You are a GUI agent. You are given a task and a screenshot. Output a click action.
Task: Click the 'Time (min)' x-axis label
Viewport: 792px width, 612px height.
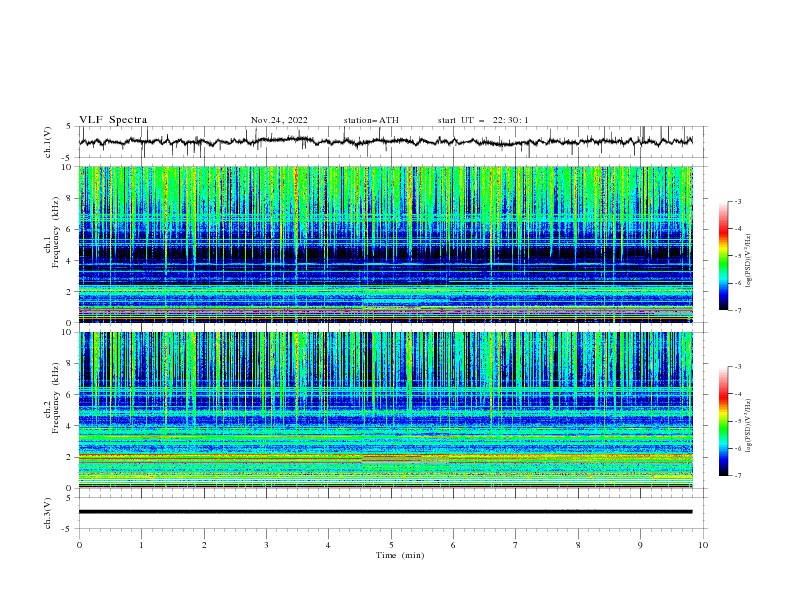(400, 555)
